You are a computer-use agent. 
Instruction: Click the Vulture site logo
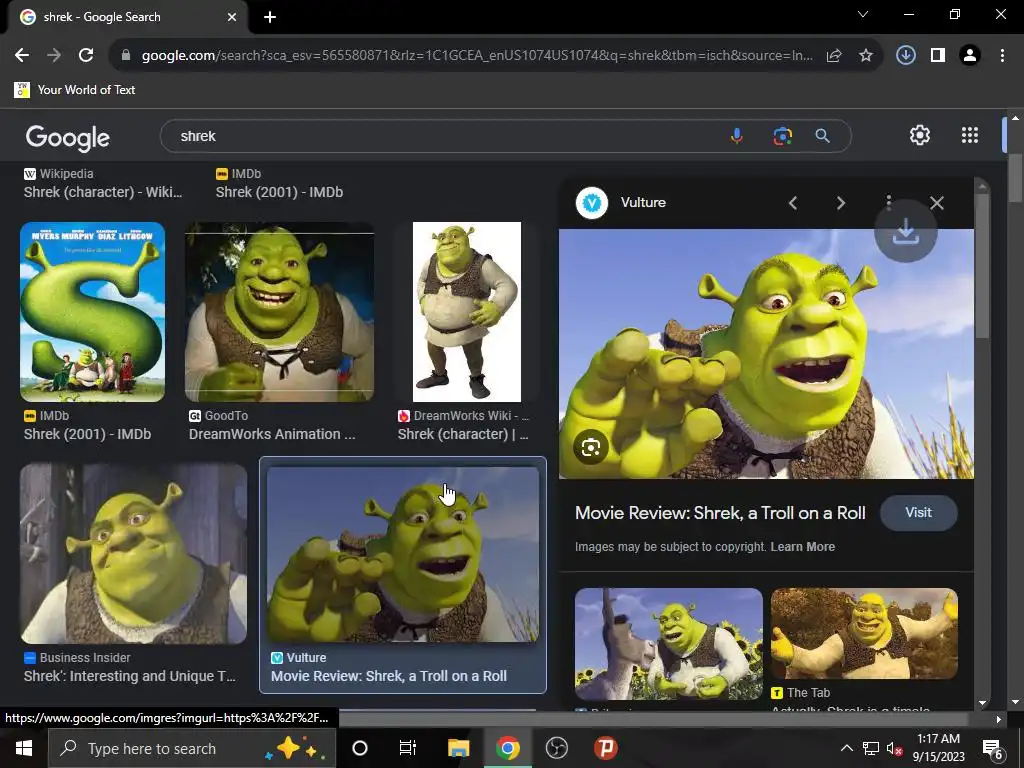tap(592, 203)
